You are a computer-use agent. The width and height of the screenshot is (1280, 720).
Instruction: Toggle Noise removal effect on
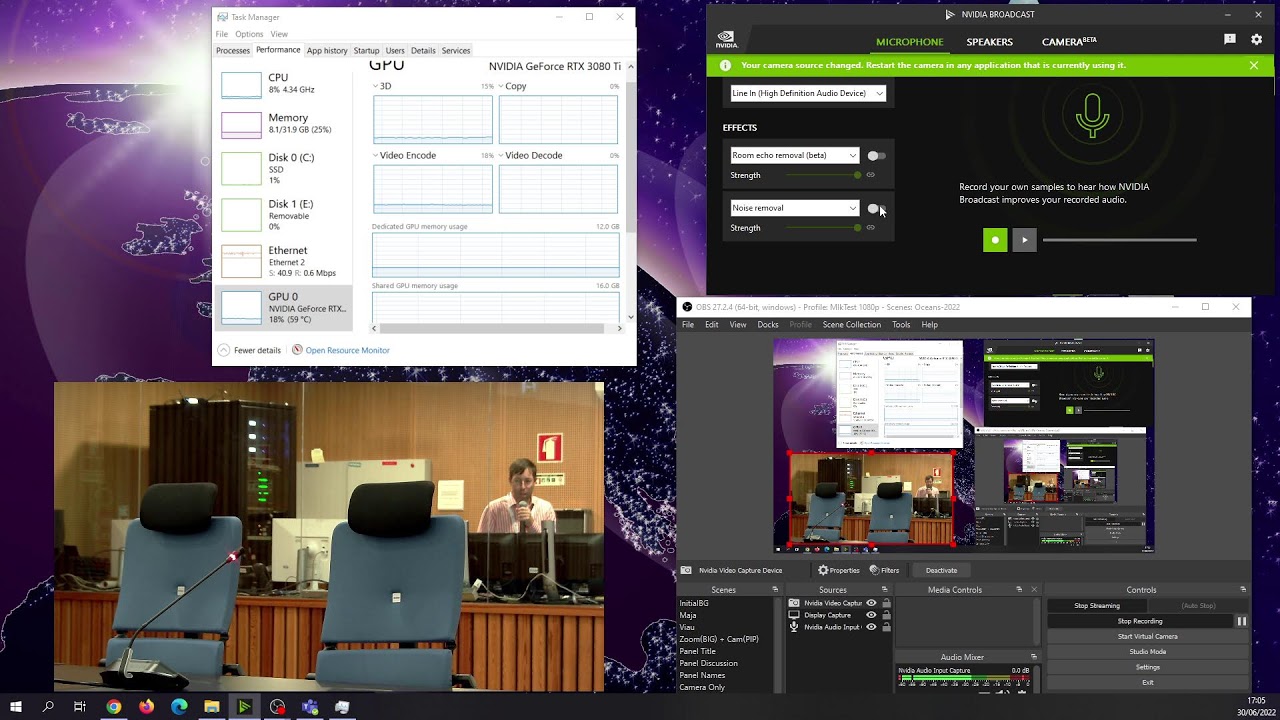coord(876,208)
